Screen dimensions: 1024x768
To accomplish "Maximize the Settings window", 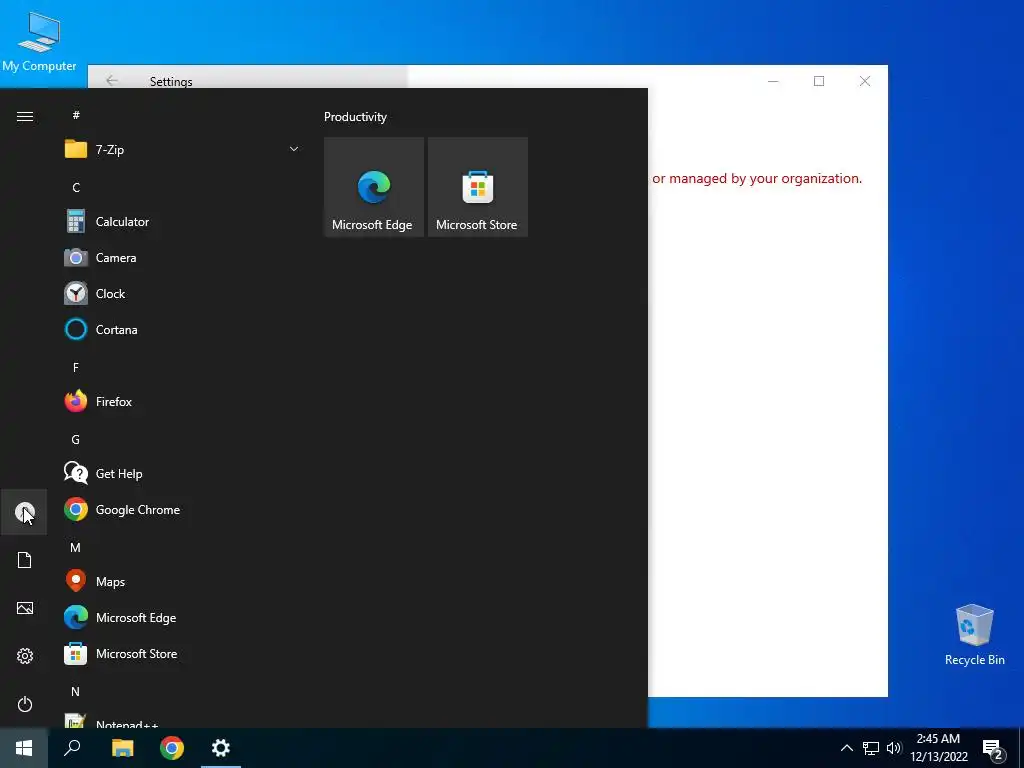I will click(x=819, y=81).
